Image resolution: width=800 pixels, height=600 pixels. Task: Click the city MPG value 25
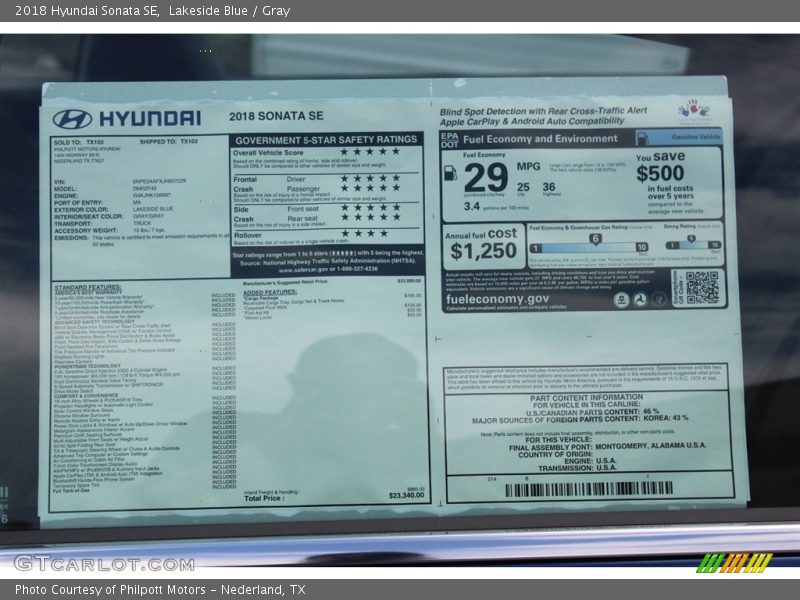(x=523, y=187)
